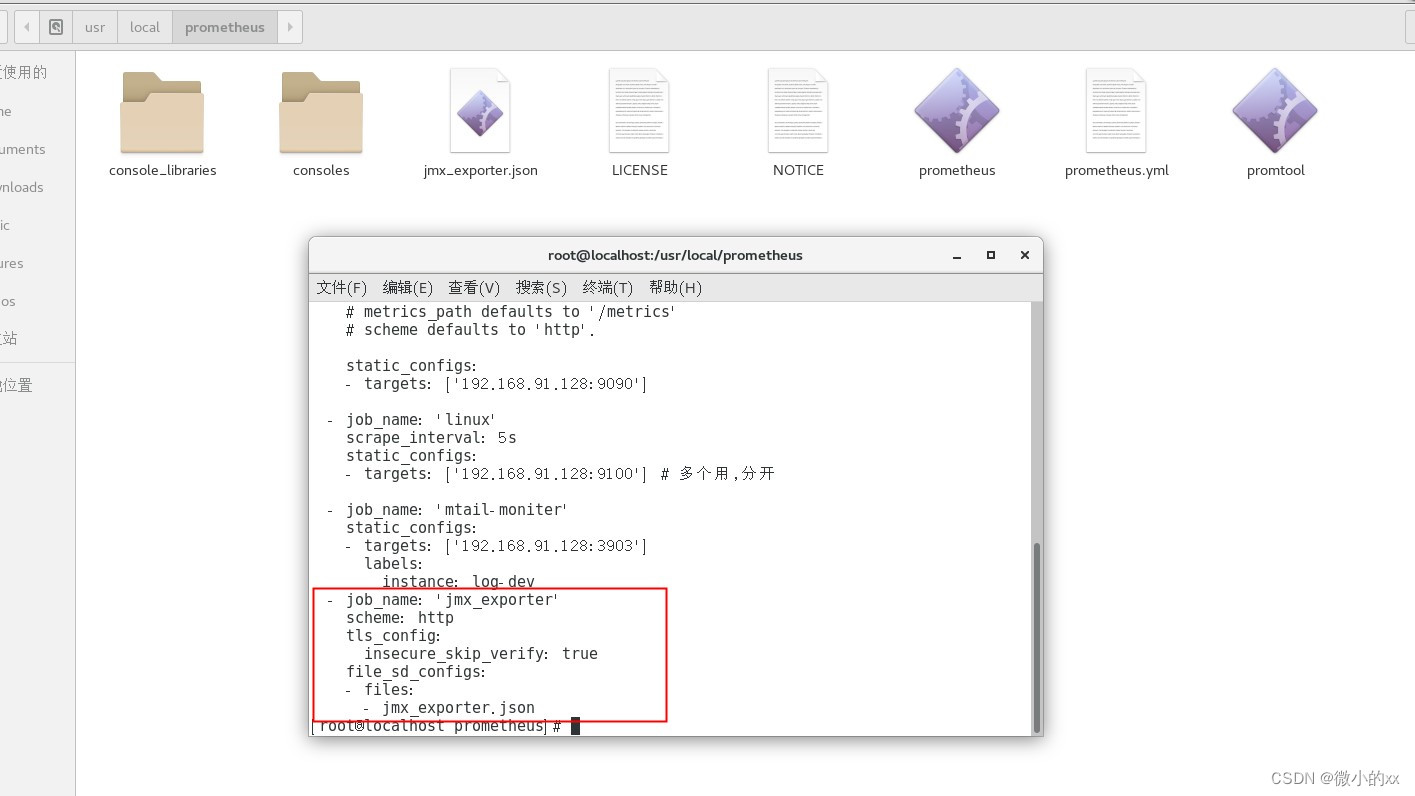Open the 帮助(H) menu in terminal
The height and width of the screenshot is (796, 1415).
point(675,288)
